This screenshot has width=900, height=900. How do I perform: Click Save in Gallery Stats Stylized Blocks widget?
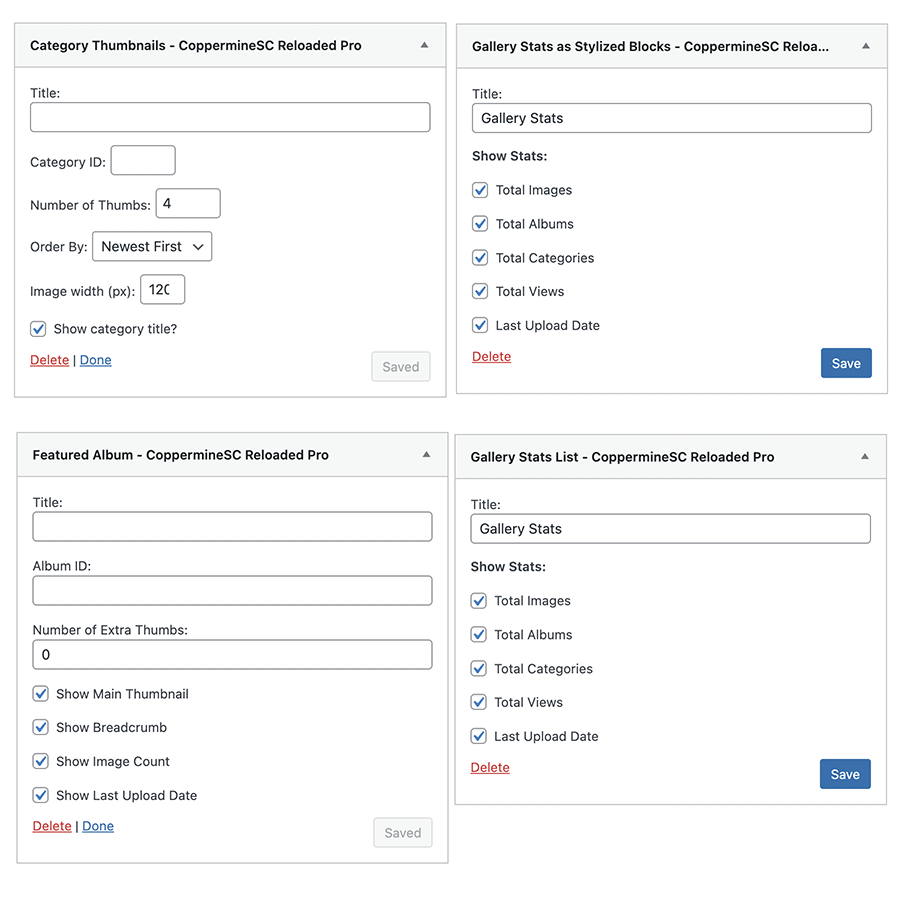(x=846, y=363)
